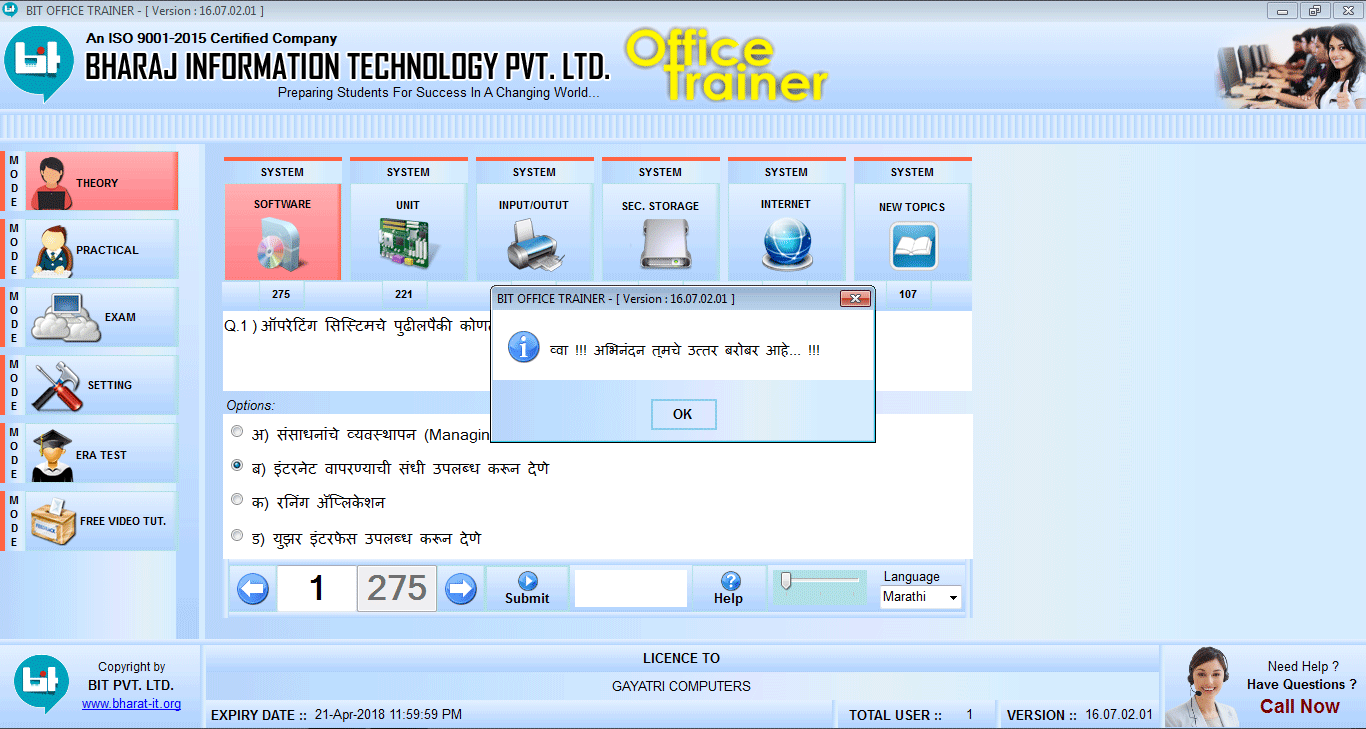Click the support agent headset picture
Image resolution: width=1366 pixels, height=729 pixels.
(x=1203, y=686)
